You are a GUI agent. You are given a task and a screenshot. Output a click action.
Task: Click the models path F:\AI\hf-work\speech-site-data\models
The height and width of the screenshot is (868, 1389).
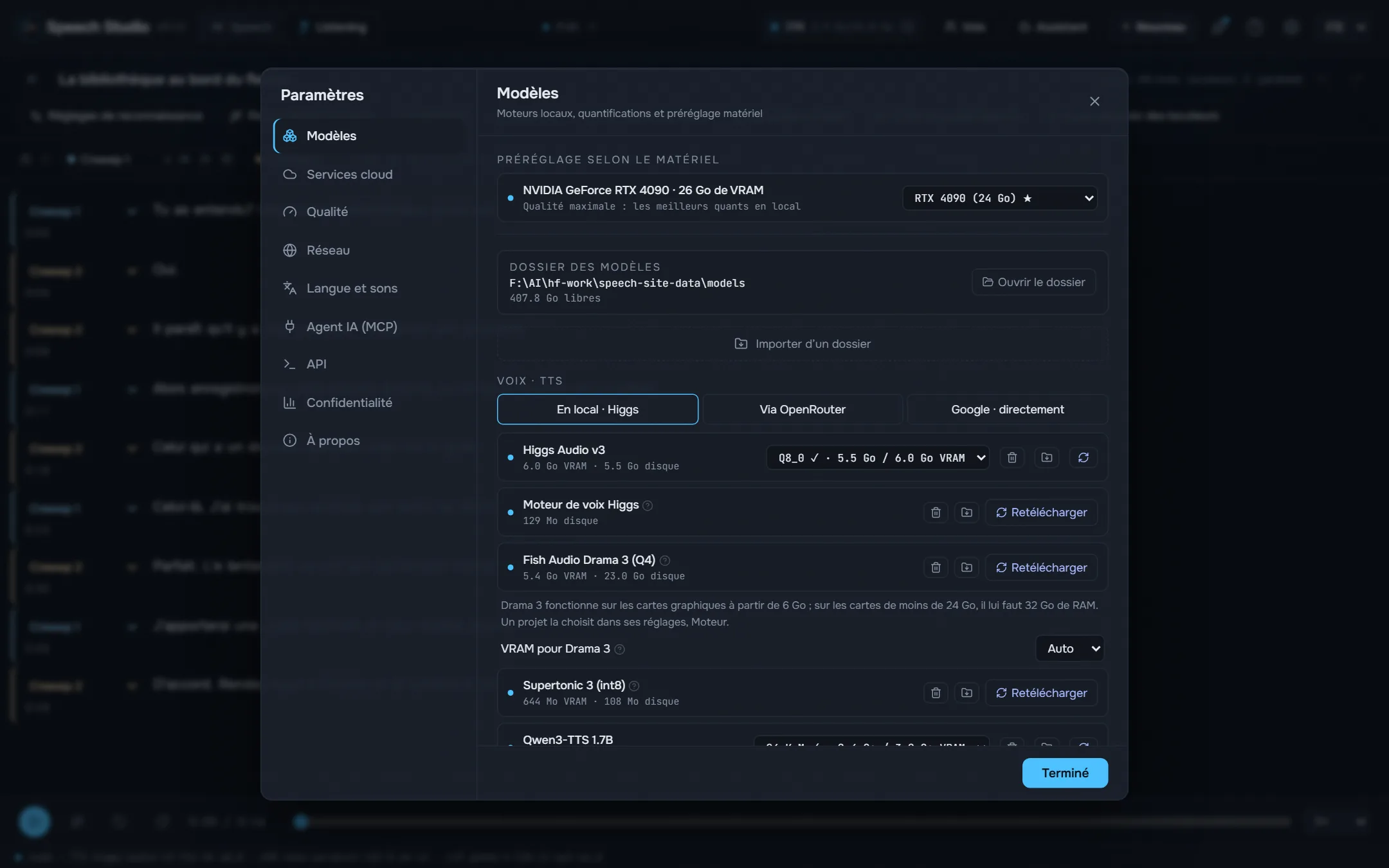click(627, 283)
